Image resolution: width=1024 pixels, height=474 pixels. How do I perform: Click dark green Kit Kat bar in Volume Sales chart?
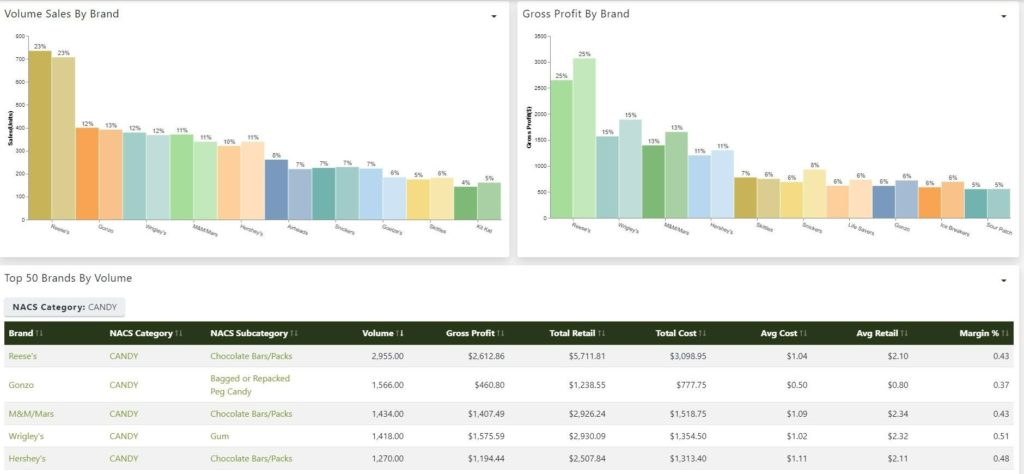click(466, 203)
